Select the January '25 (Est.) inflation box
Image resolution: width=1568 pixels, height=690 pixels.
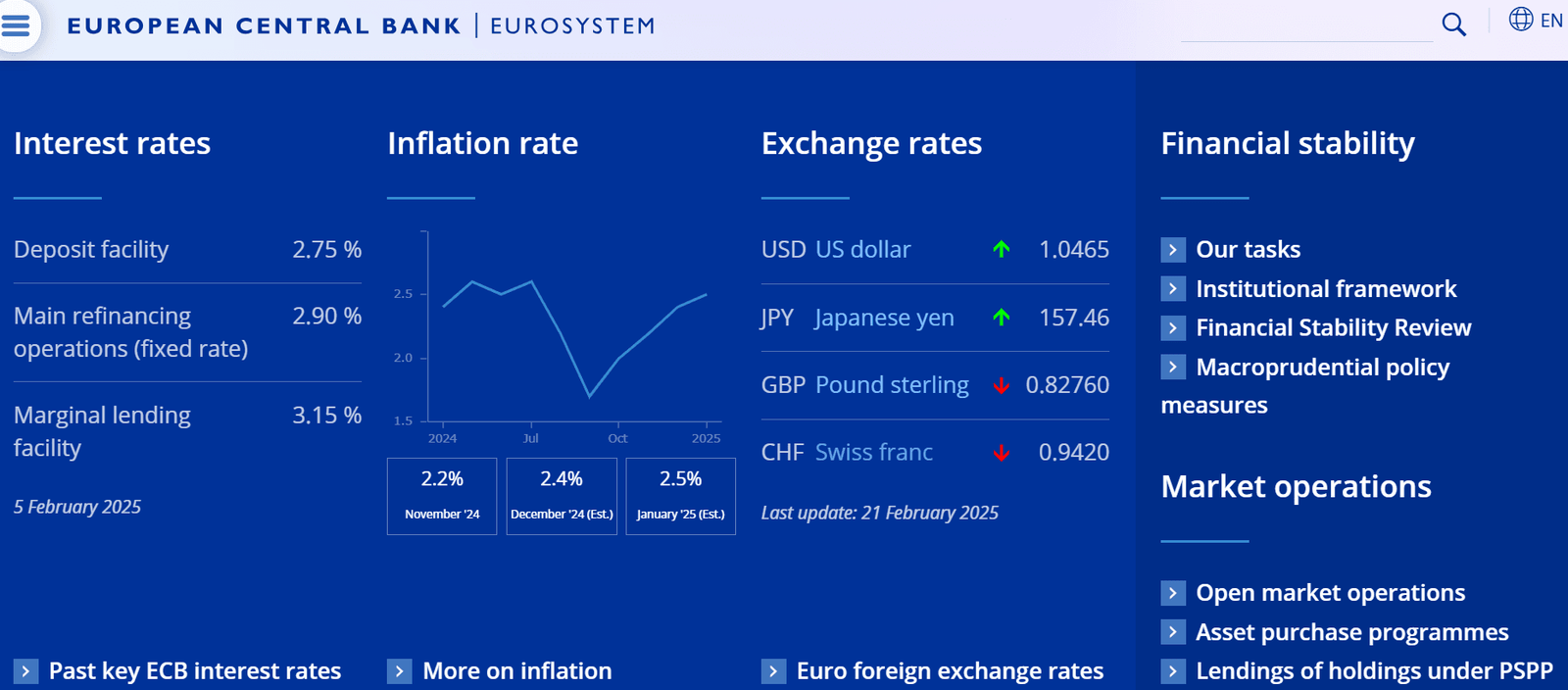(681, 496)
